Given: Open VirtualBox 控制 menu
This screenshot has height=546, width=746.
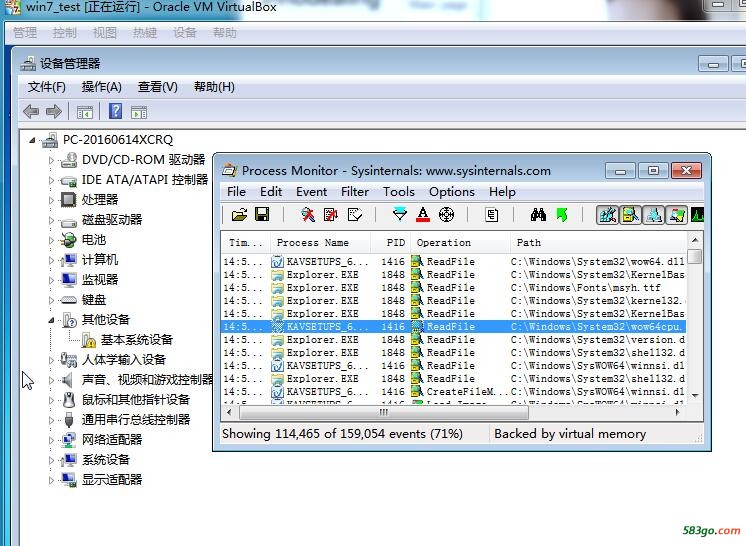Looking at the screenshot, I should click(x=64, y=33).
